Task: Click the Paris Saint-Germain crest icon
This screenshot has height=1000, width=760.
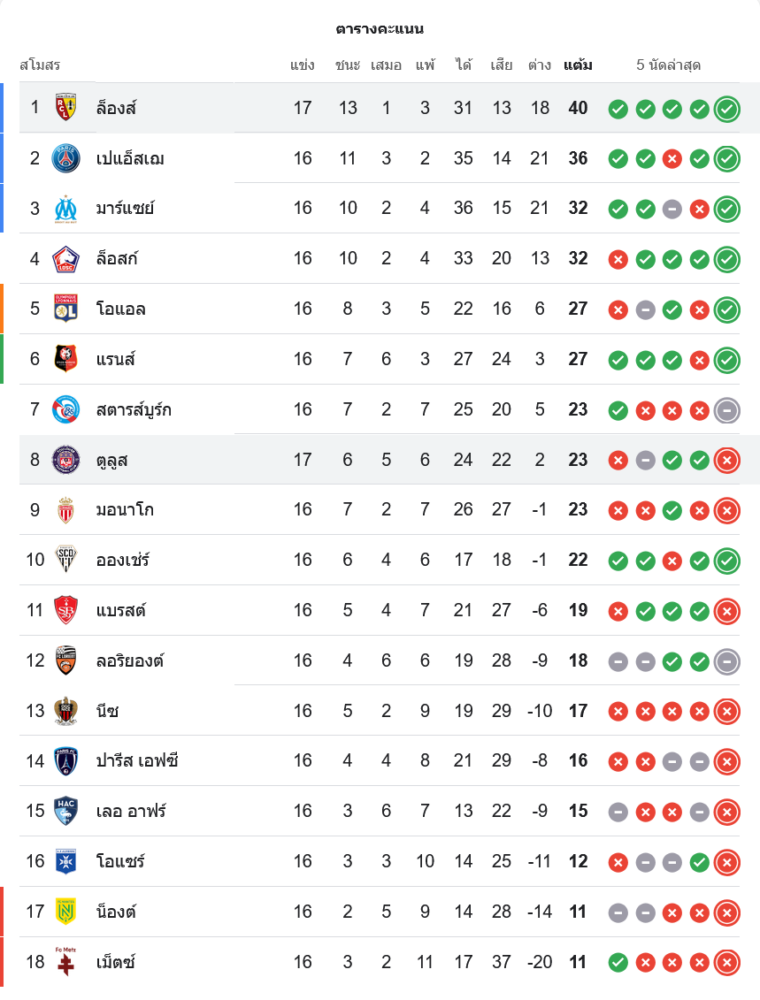Action: [x=66, y=158]
